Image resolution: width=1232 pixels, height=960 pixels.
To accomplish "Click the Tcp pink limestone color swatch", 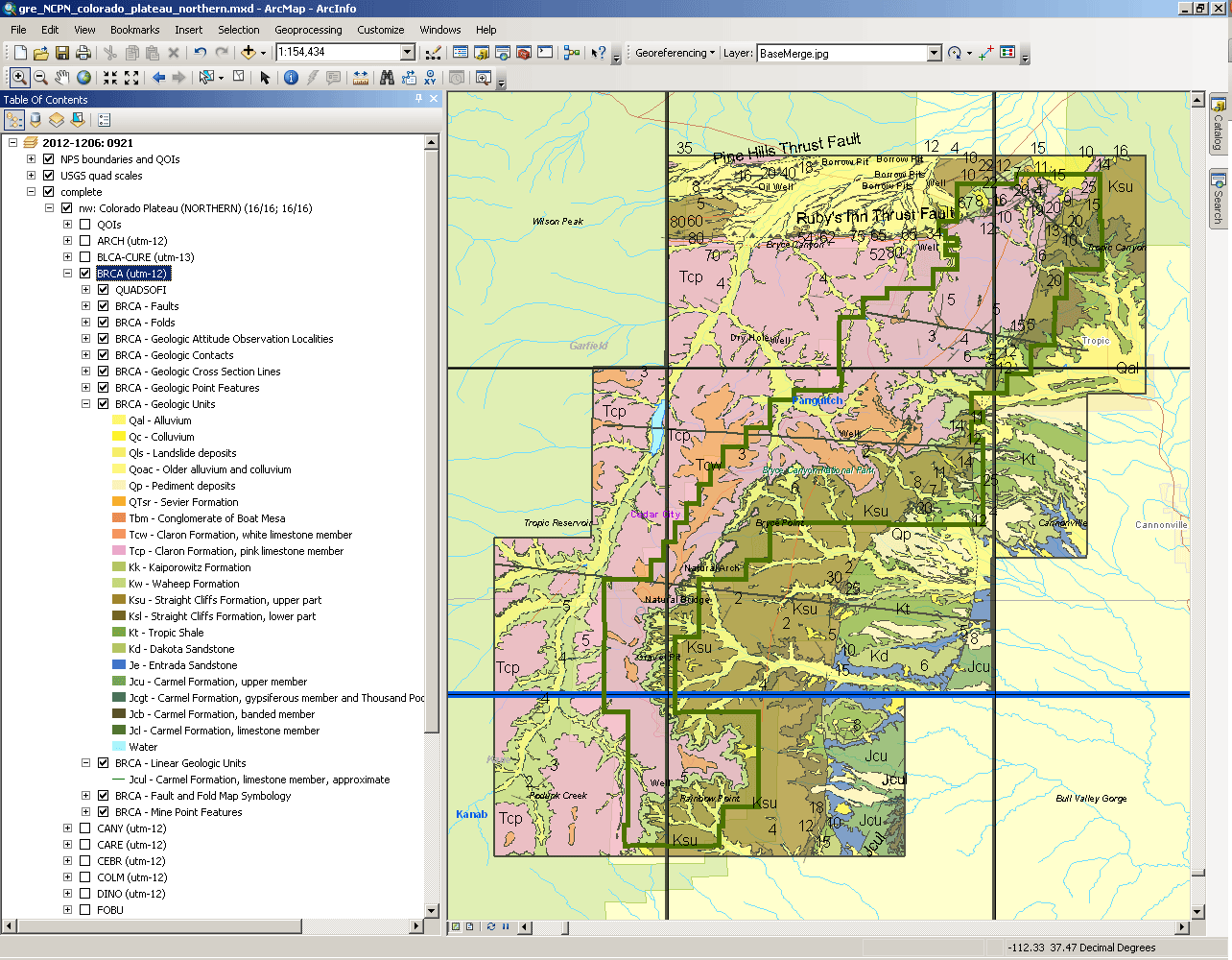I will coord(119,551).
